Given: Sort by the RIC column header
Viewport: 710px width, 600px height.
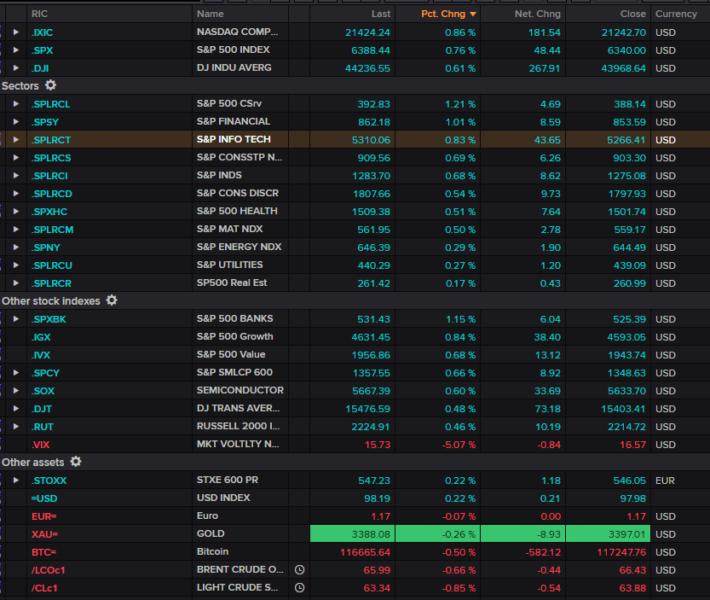Looking at the screenshot, I should (x=39, y=14).
